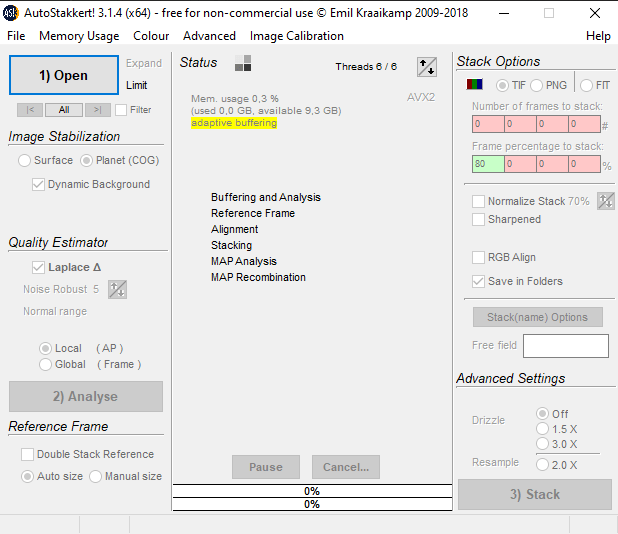Click the Stacking status line
The width and height of the screenshot is (618, 534).
pos(231,245)
